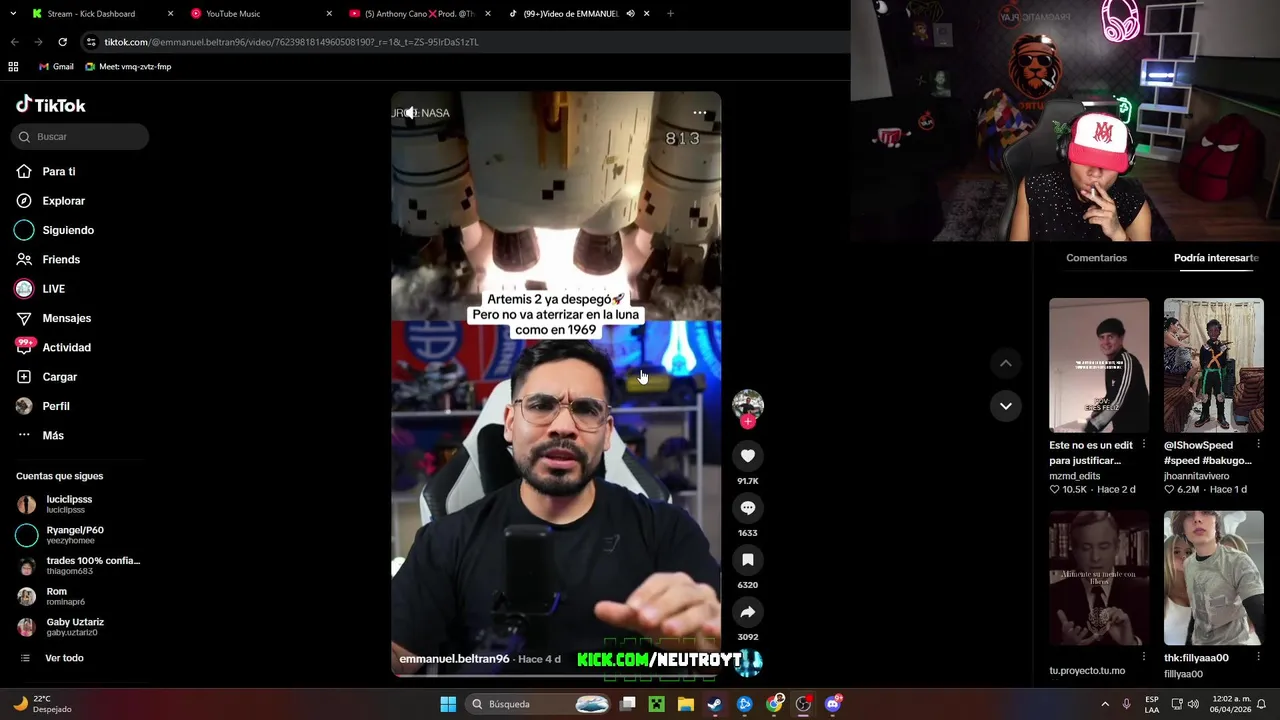The width and height of the screenshot is (1280, 720).
Task: Switch to Anthony Cano browser tab
Action: [x=418, y=14]
